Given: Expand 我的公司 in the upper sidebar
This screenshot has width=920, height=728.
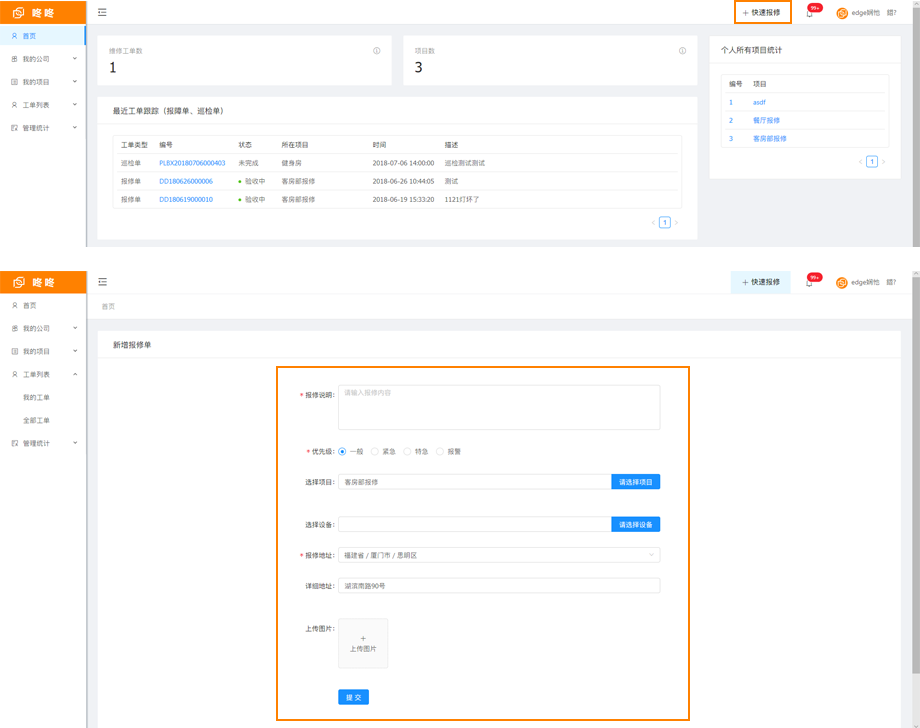Looking at the screenshot, I should pos(43,59).
